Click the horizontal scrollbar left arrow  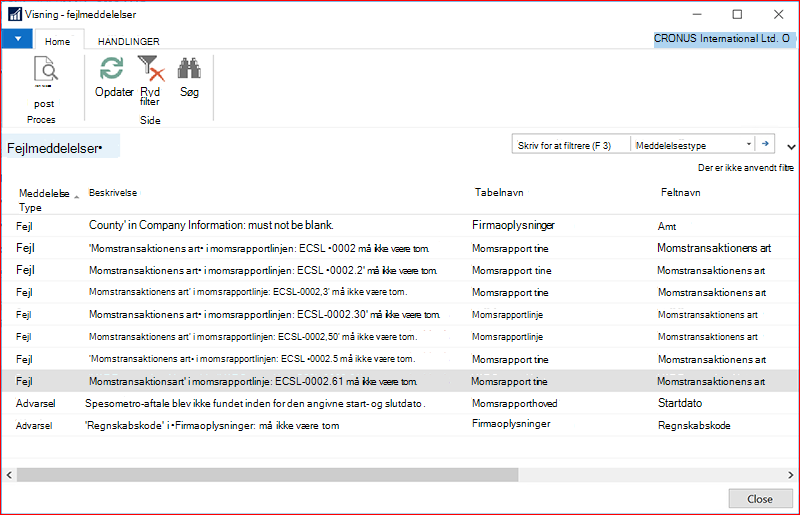9,475
